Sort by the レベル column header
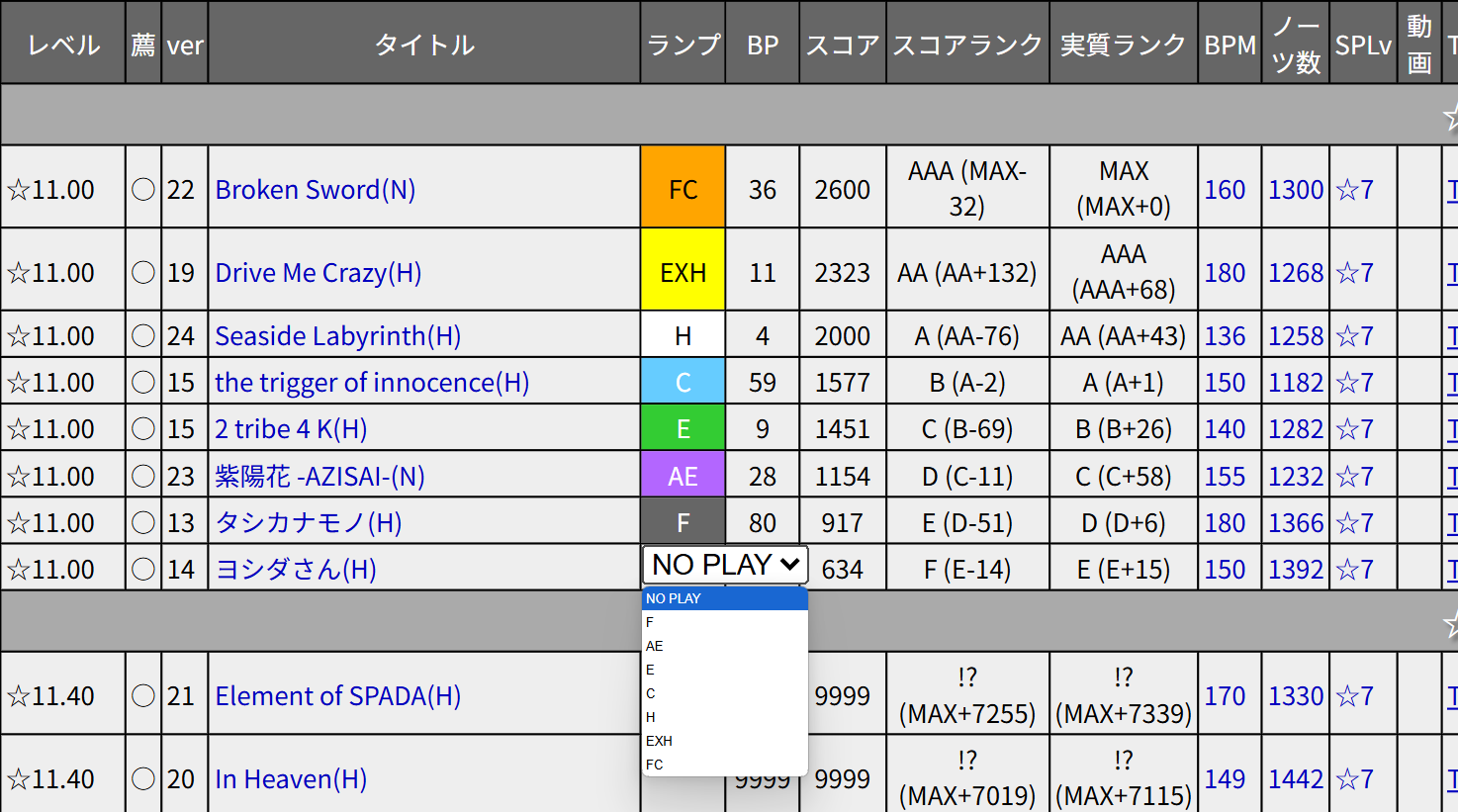 63,44
